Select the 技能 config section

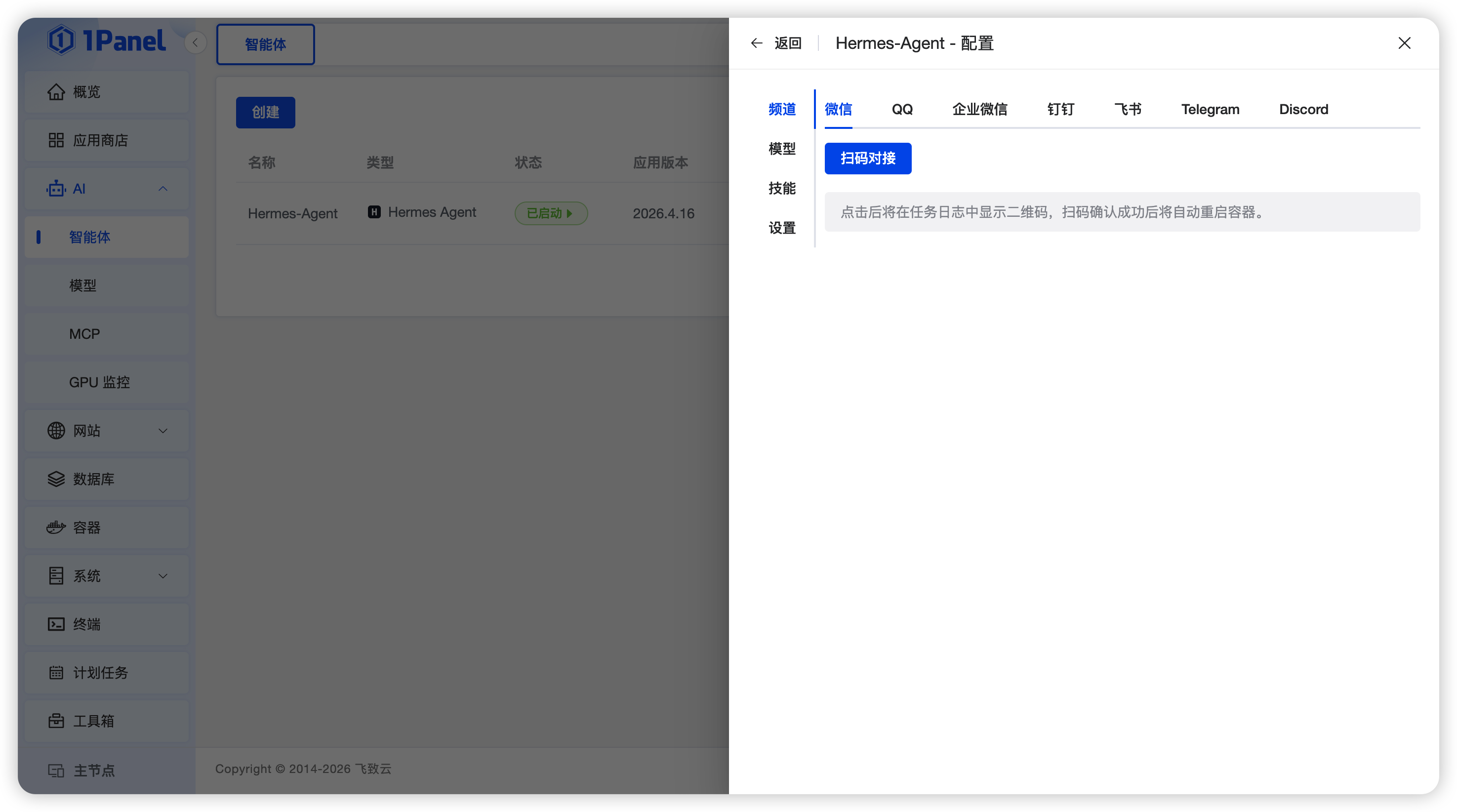782,188
